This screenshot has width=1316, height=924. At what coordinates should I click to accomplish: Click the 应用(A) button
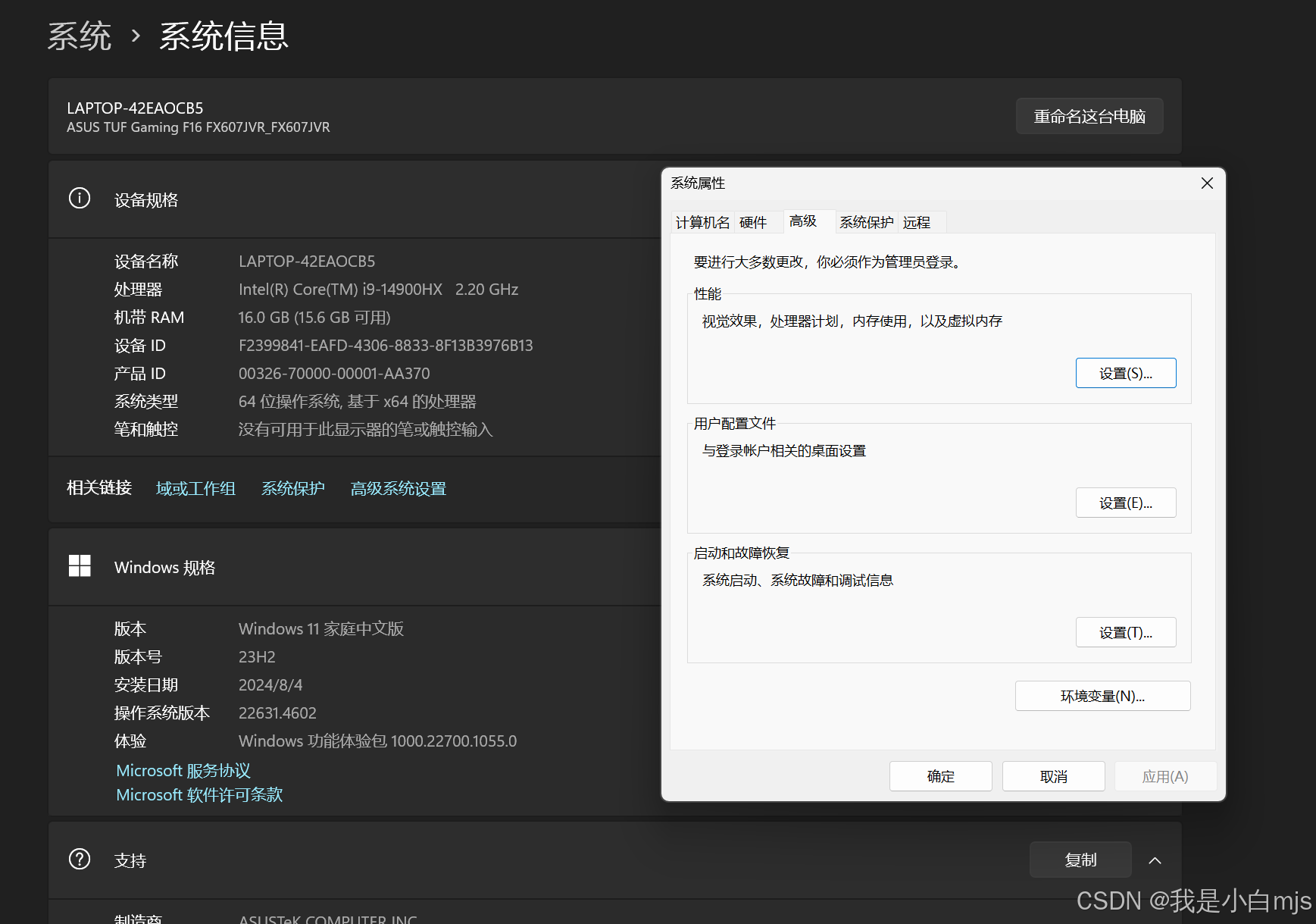pos(1165,776)
